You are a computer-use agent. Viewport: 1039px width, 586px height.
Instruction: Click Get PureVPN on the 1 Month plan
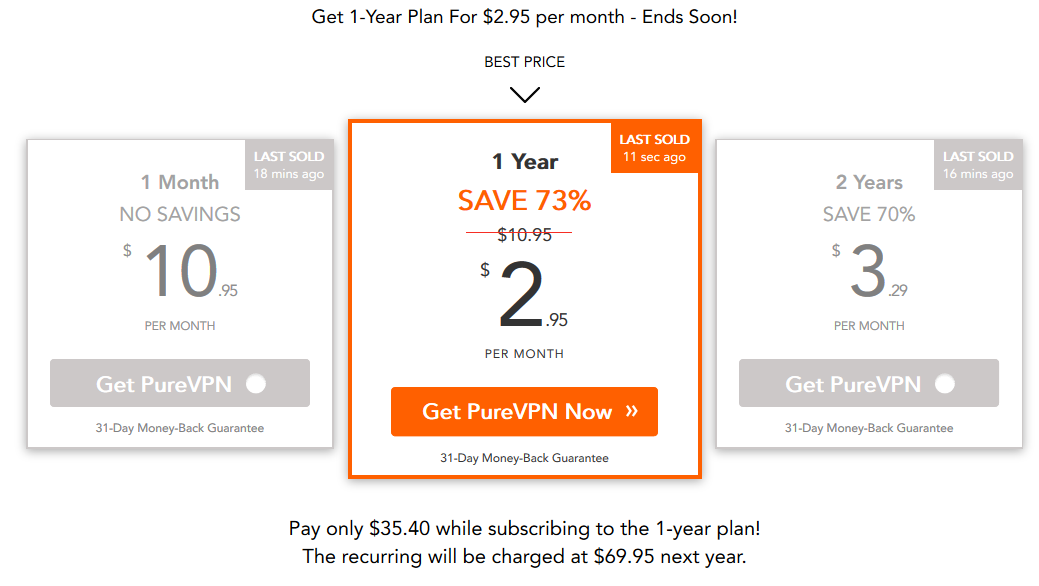pos(179,383)
